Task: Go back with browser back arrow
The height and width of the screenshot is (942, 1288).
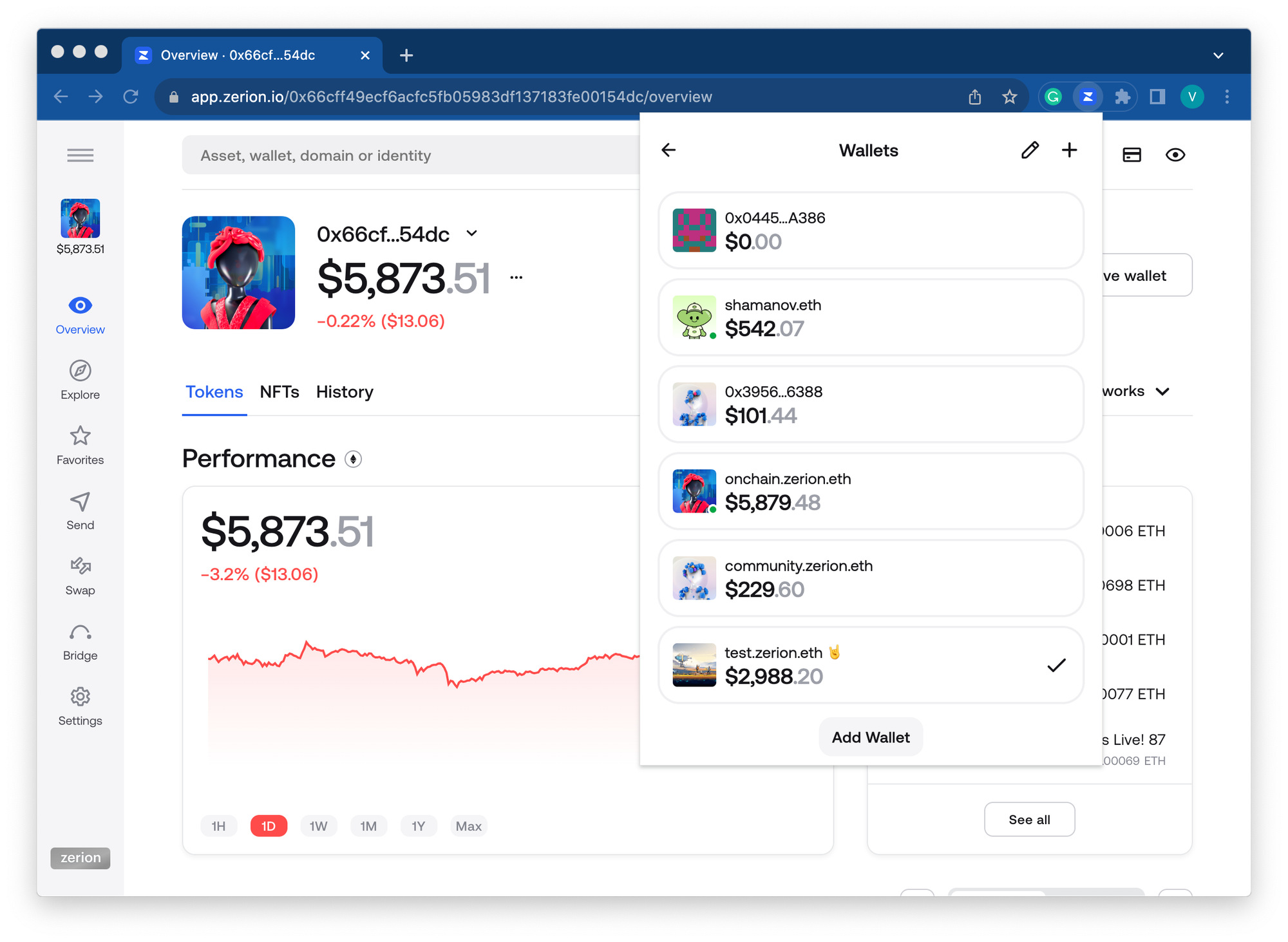Action: click(x=61, y=97)
